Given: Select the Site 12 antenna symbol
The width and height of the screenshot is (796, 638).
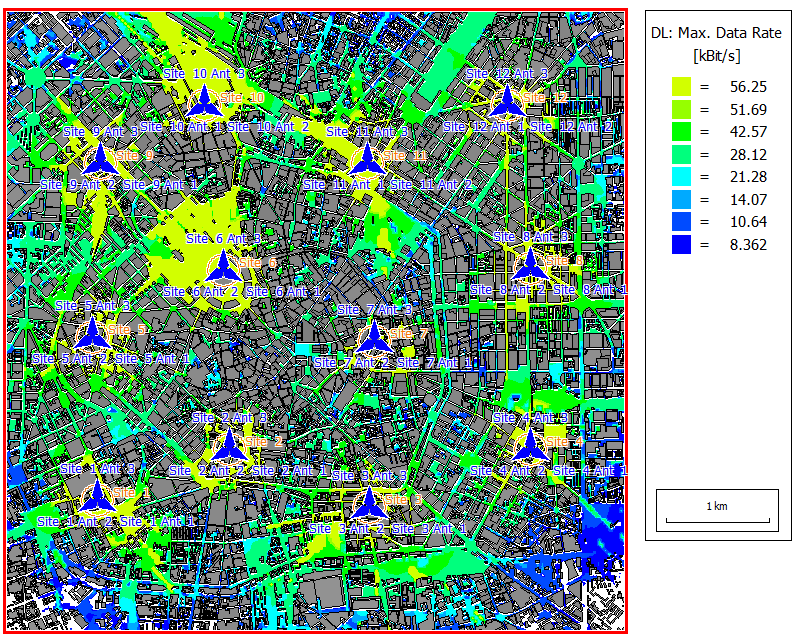Looking at the screenshot, I should tap(507, 100).
